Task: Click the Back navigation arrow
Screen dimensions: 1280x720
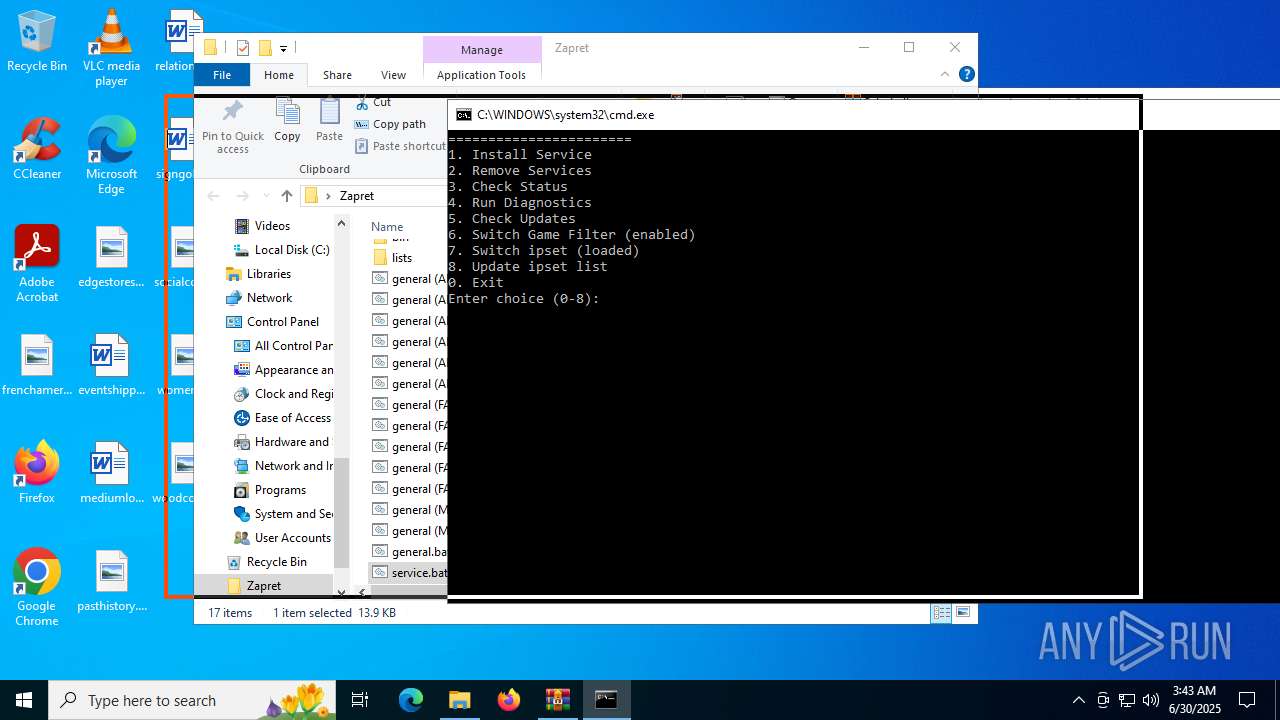Action: click(212, 196)
